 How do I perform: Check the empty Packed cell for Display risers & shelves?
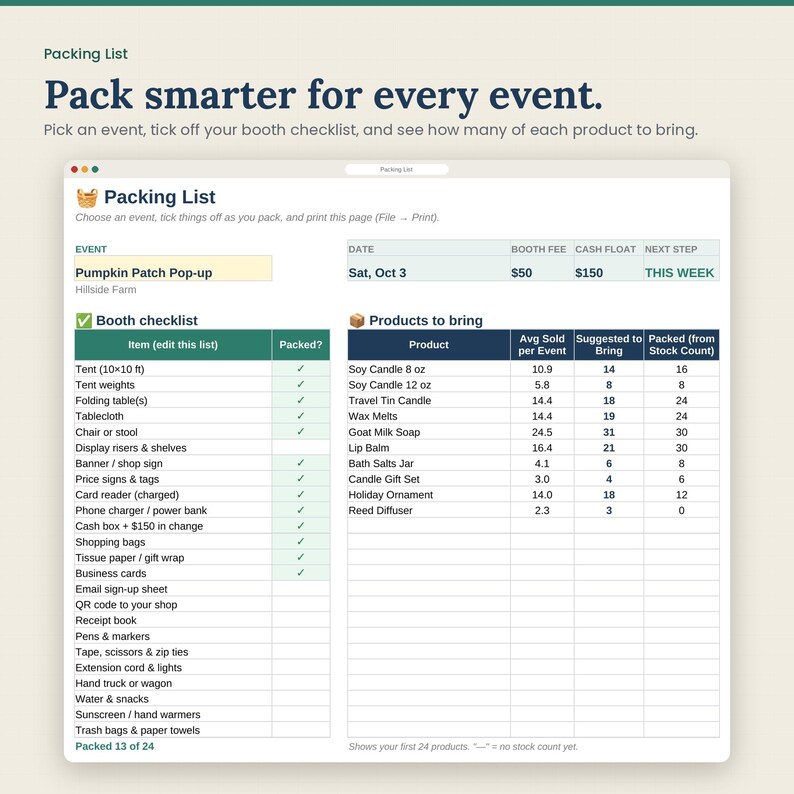pyautogui.click(x=301, y=448)
